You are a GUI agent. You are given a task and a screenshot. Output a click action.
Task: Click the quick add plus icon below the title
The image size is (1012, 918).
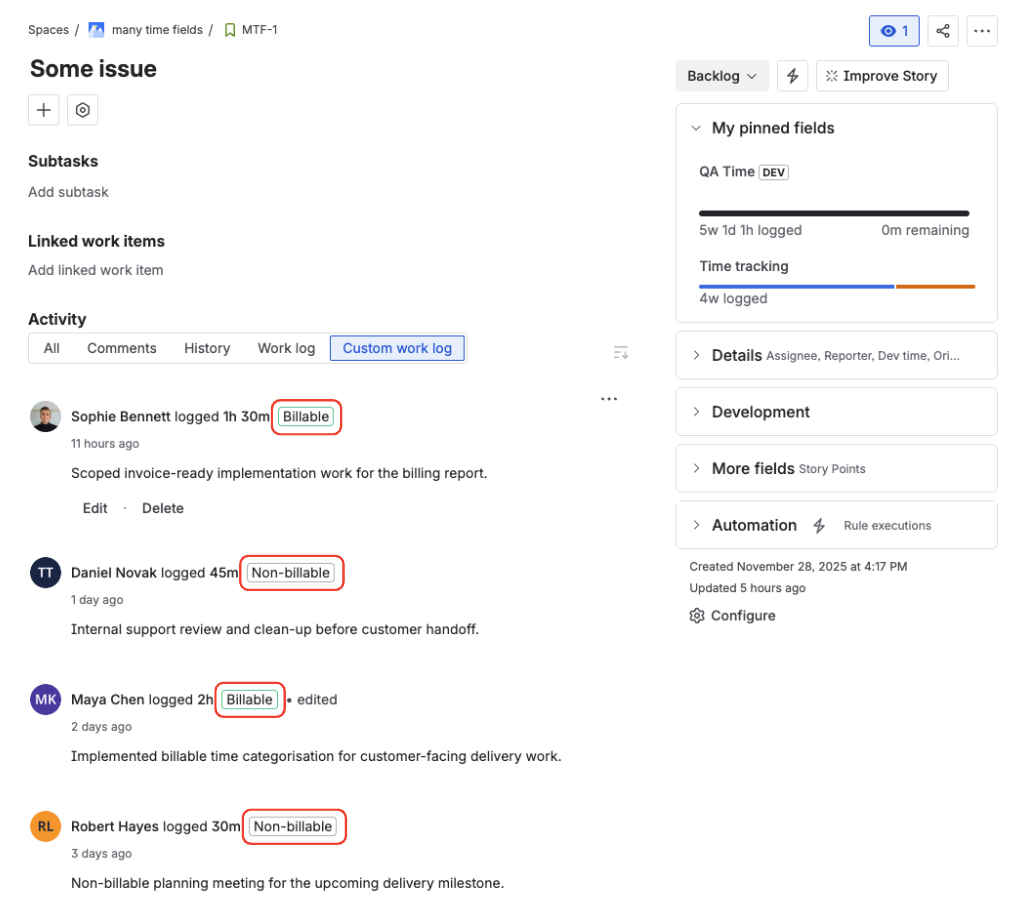(43, 110)
